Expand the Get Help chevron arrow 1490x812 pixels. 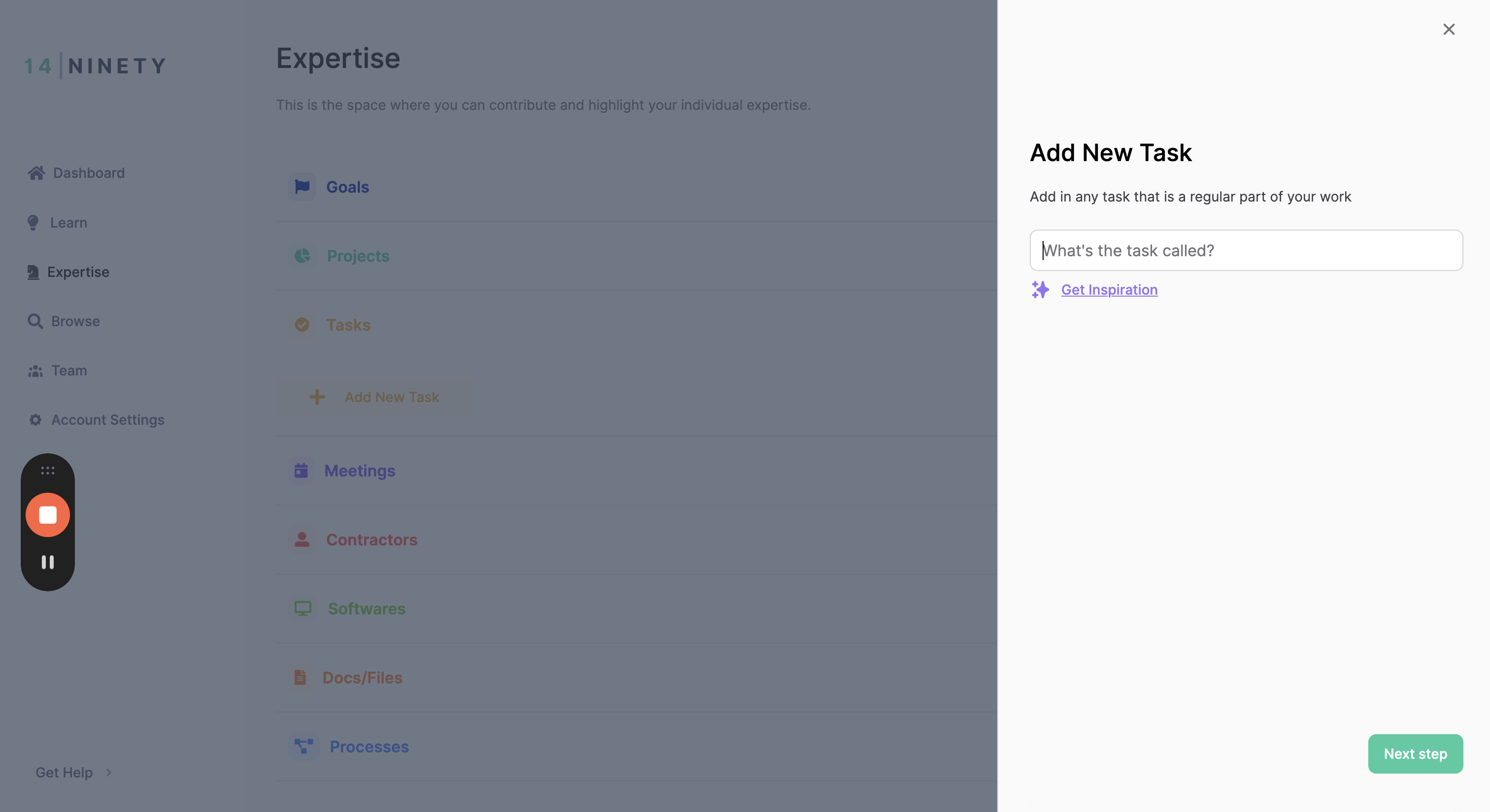click(x=108, y=773)
